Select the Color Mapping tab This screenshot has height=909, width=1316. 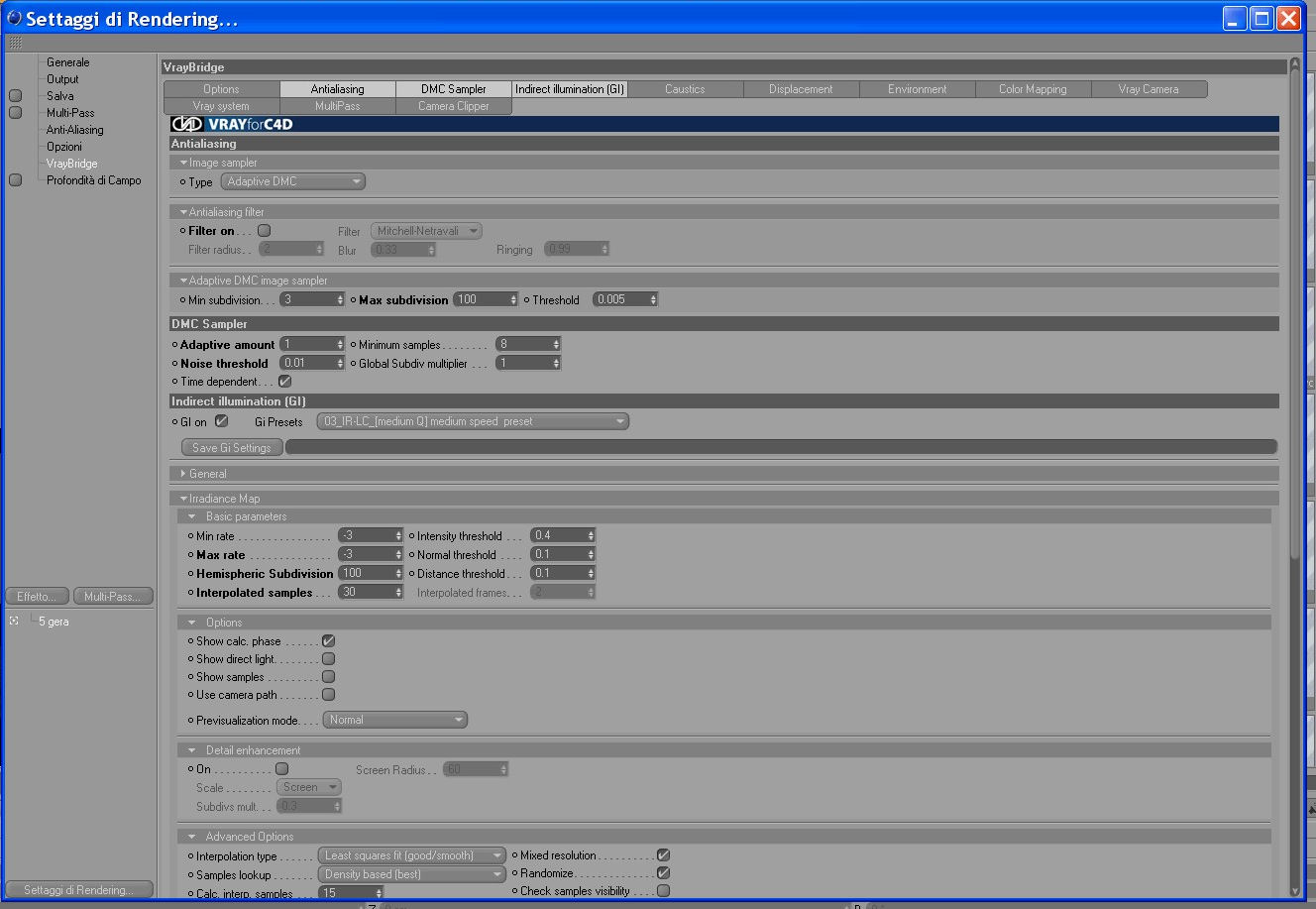(1034, 89)
